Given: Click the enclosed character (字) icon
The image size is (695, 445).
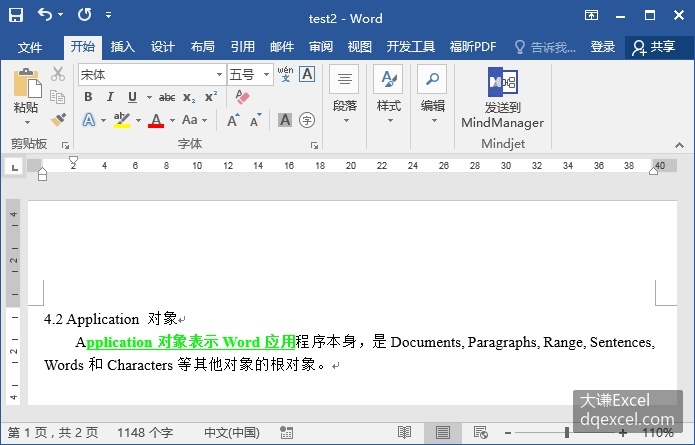Looking at the screenshot, I should pos(307,120).
